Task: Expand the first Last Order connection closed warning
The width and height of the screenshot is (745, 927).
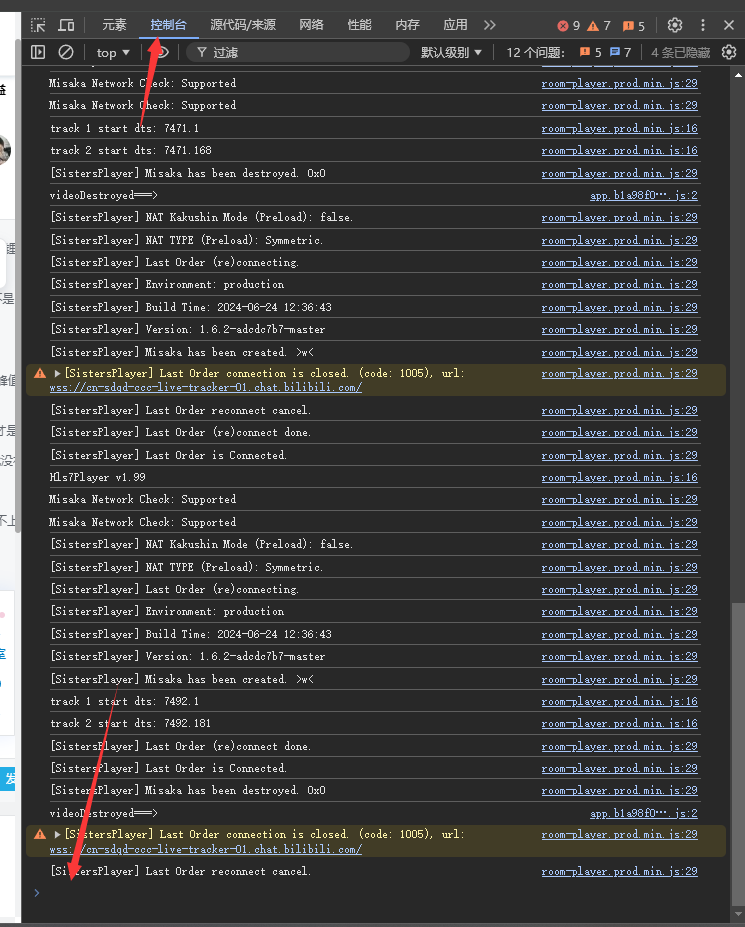Action: 58,373
